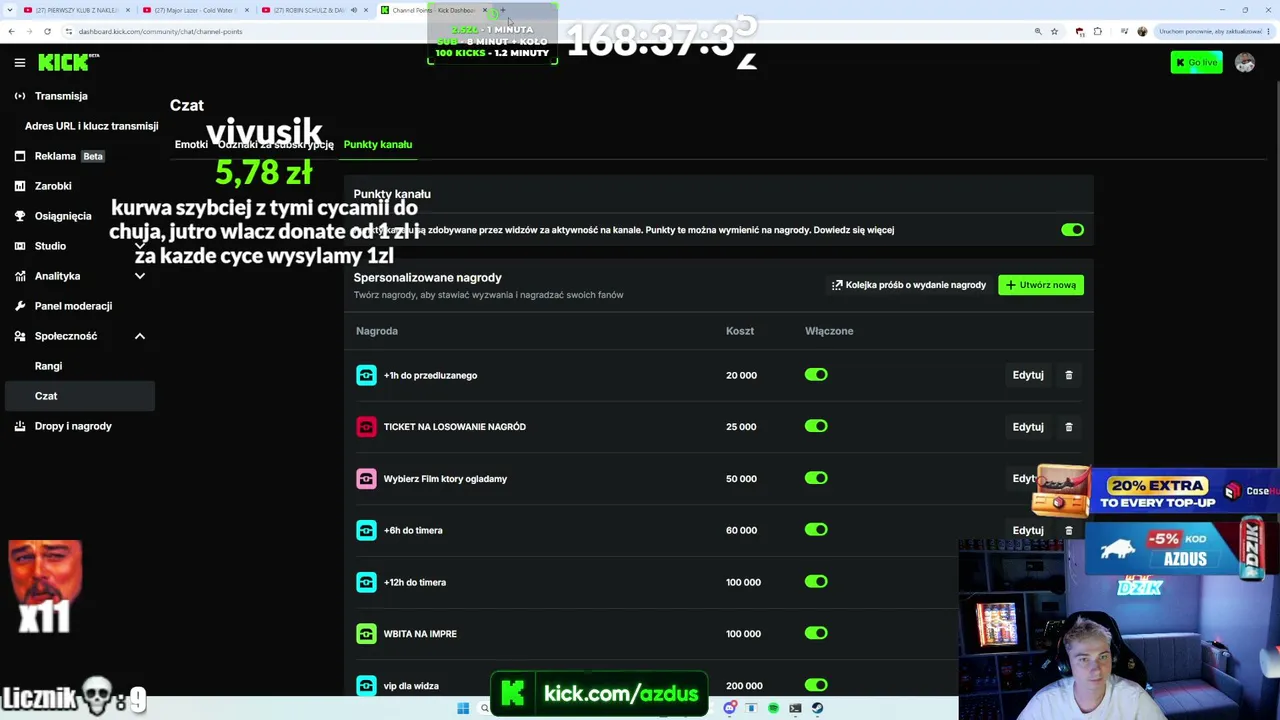
Task: Expand the Analityka sidebar section
Action: [x=139, y=276]
